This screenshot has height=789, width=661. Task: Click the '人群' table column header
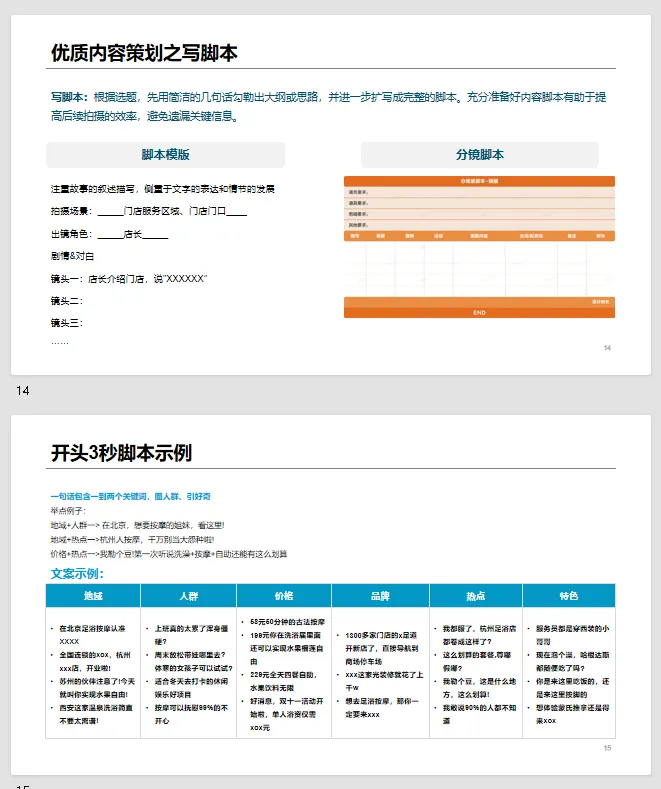189,596
